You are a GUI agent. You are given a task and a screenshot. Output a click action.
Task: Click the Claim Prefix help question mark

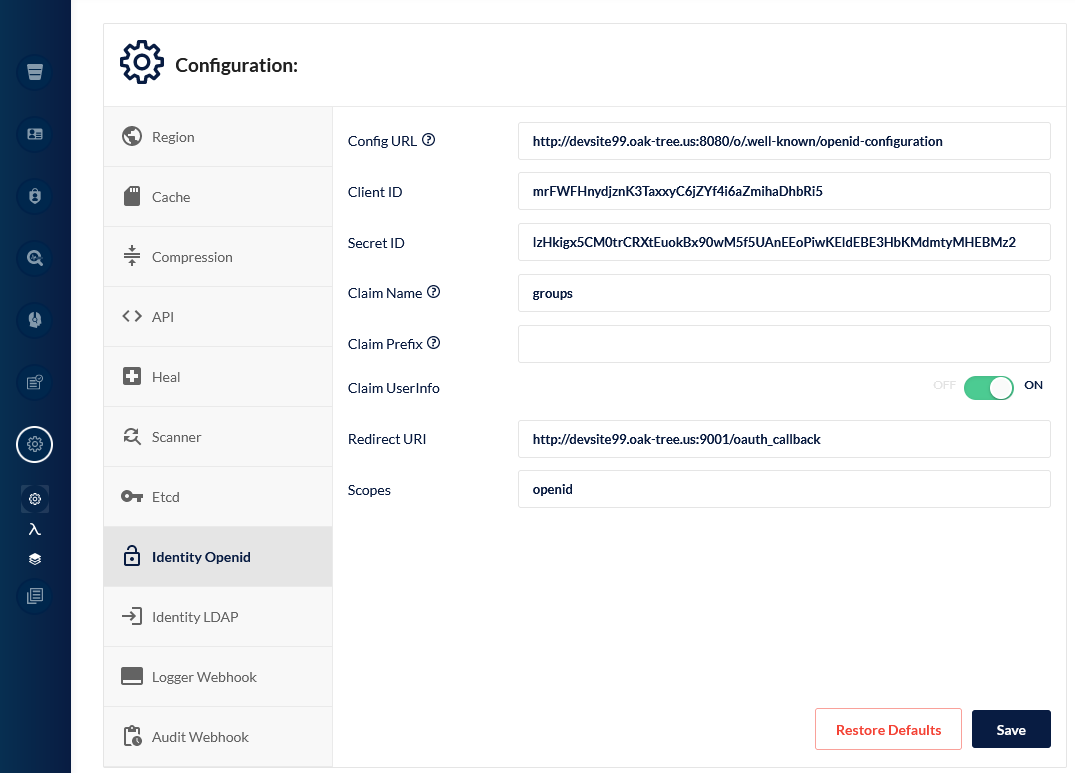point(436,341)
